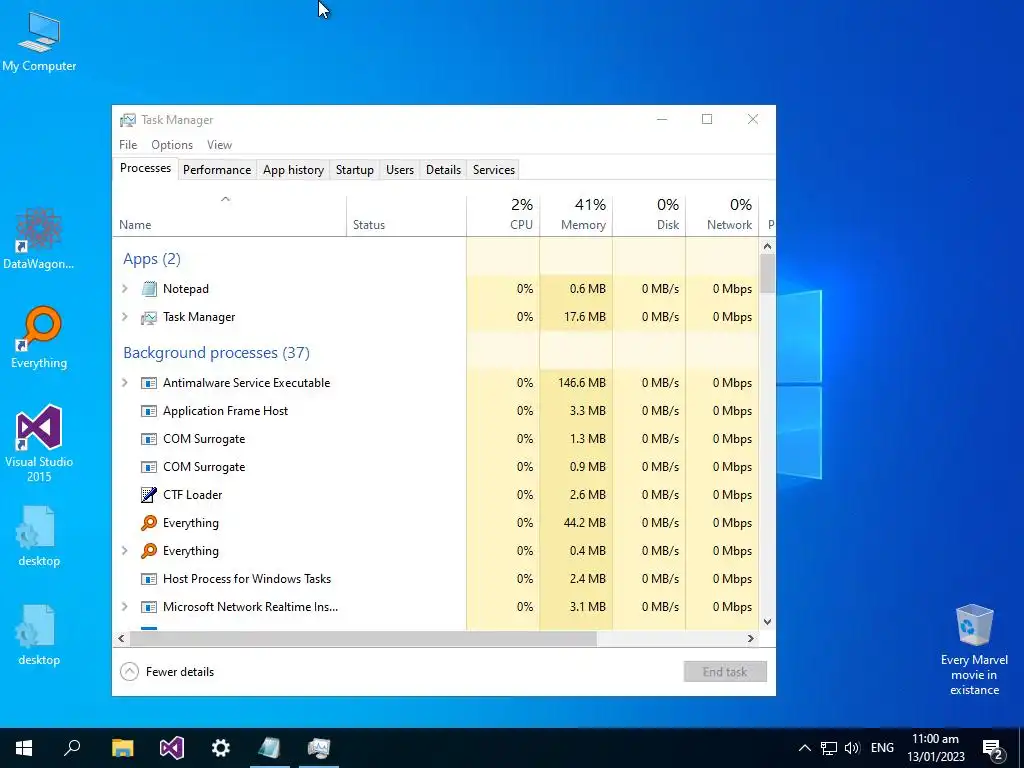Click the Apps (2) group heading
The height and width of the screenshot is (768, 1024).
tap(152, 259)
